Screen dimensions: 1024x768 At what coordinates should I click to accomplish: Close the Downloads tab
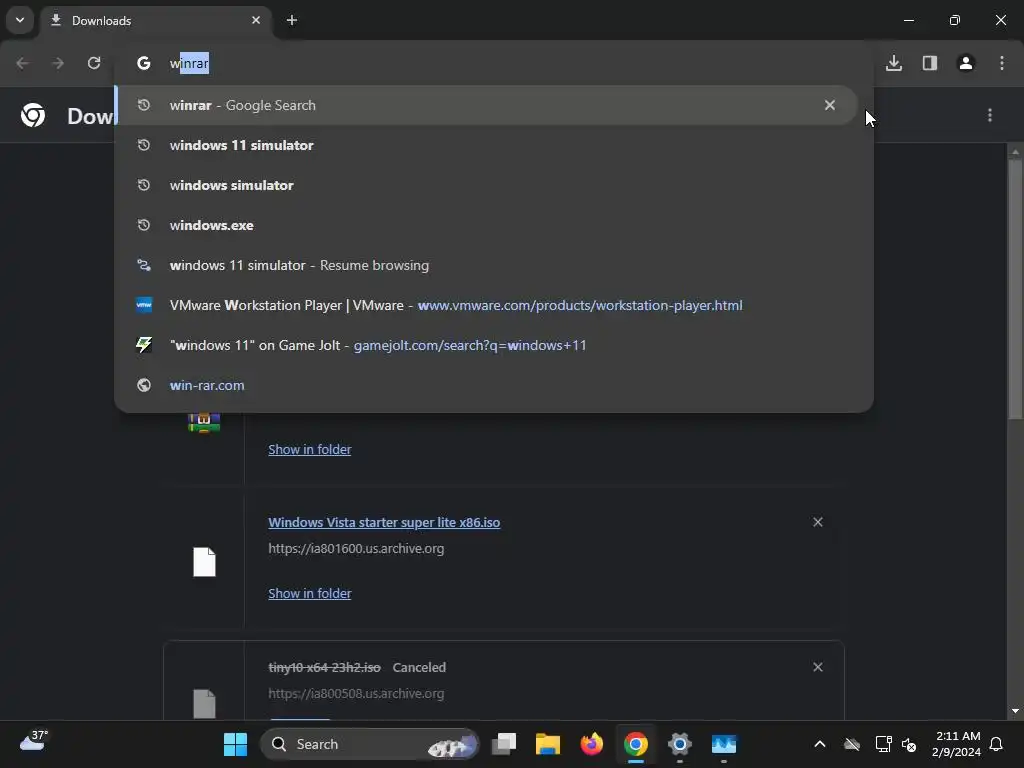pos(256,20)
